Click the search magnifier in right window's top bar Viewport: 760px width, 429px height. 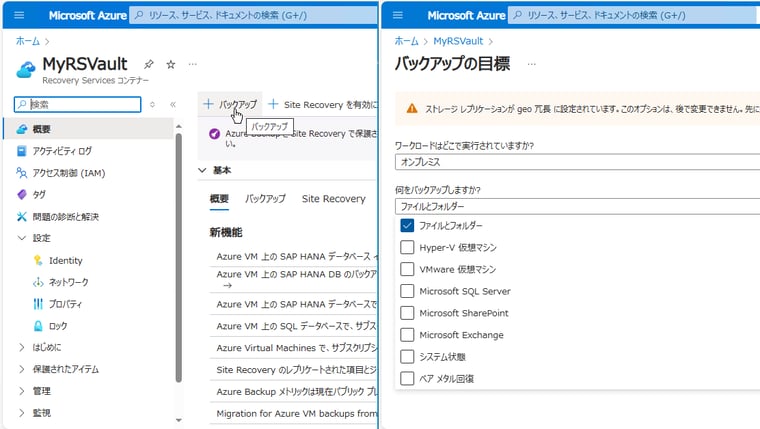[x=517, y=15]
